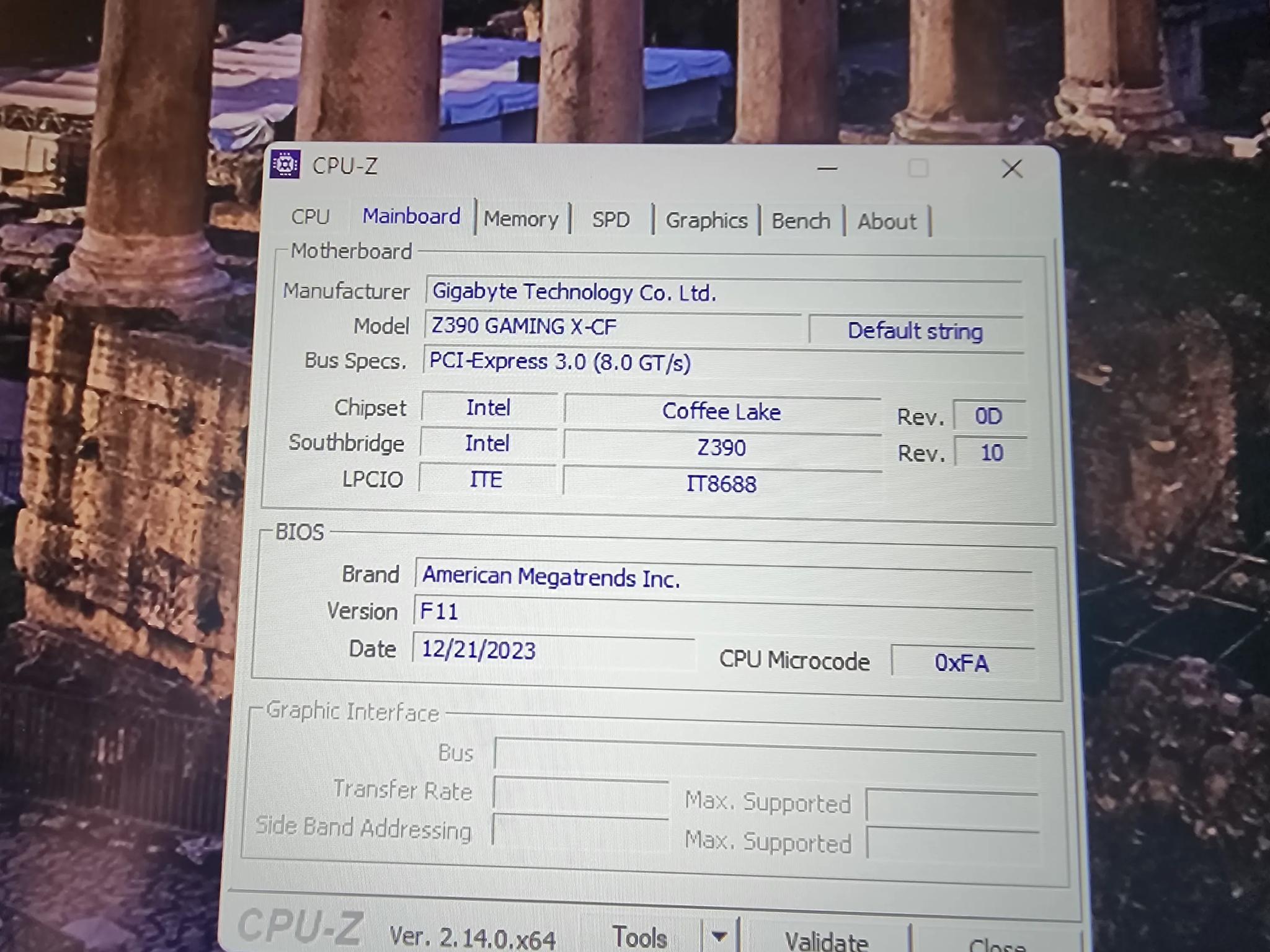Click the Chipset Rev field showing 0D
The height and width of the screenshot is (952, 1270).
point(988,415)
